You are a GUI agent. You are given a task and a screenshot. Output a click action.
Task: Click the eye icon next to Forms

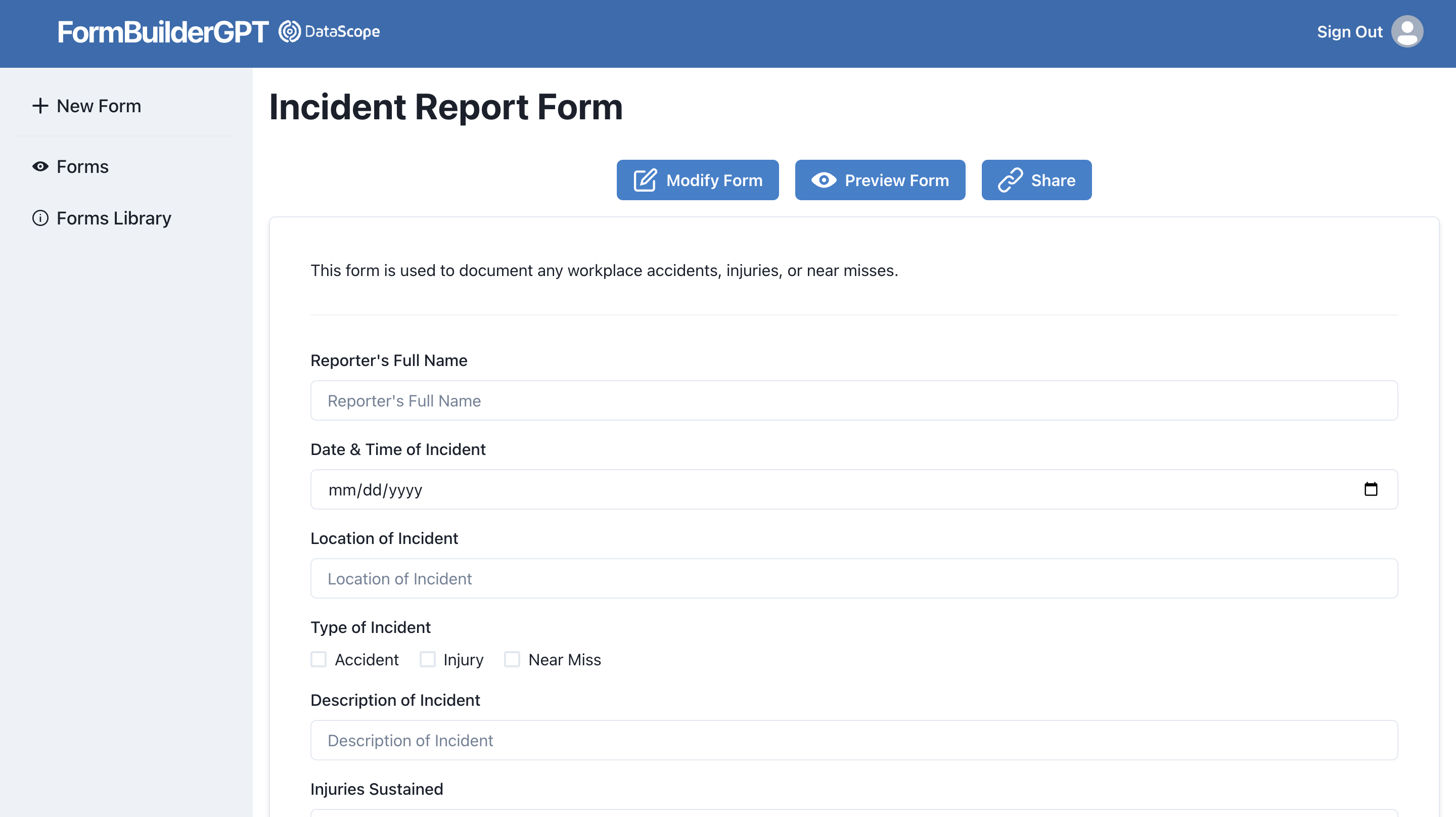click(x=40, y=166)
